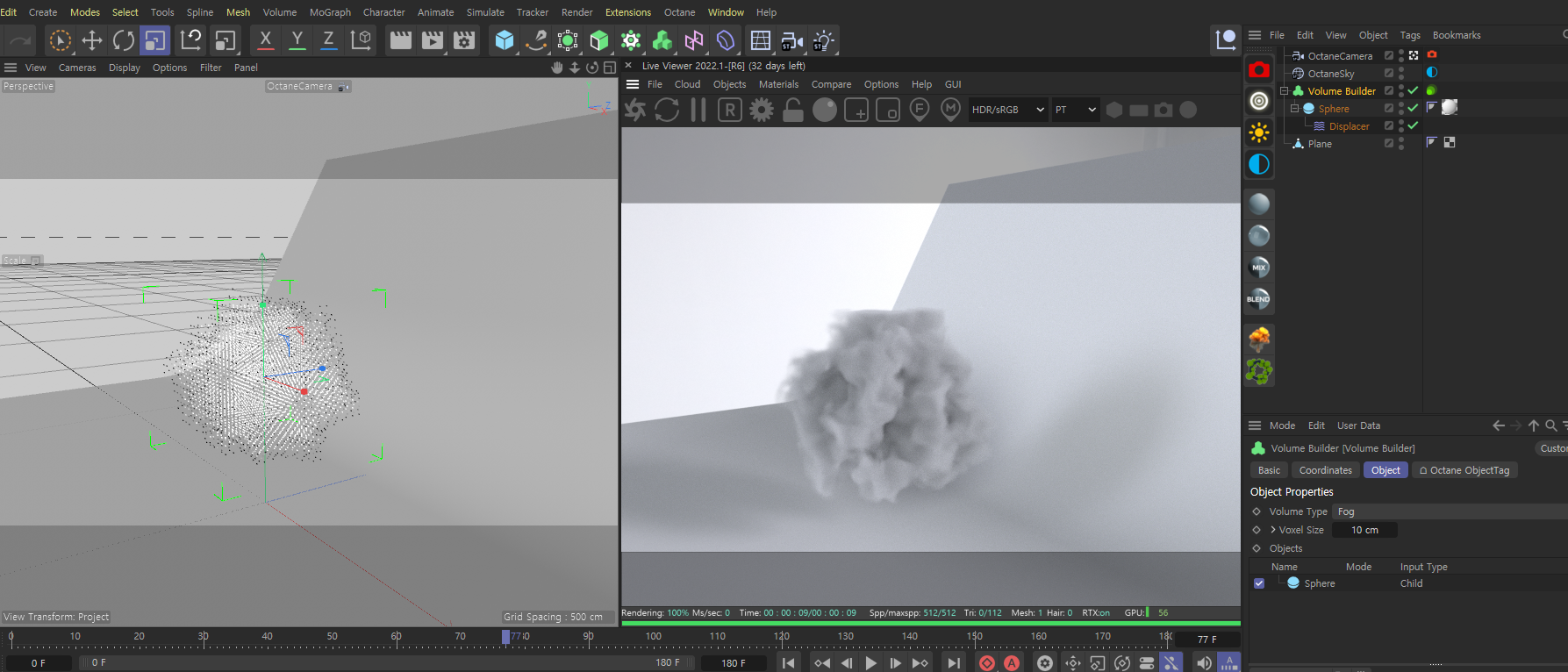
Task: Click the timeline playhead at frame 77
Action: tap(505, 637)
